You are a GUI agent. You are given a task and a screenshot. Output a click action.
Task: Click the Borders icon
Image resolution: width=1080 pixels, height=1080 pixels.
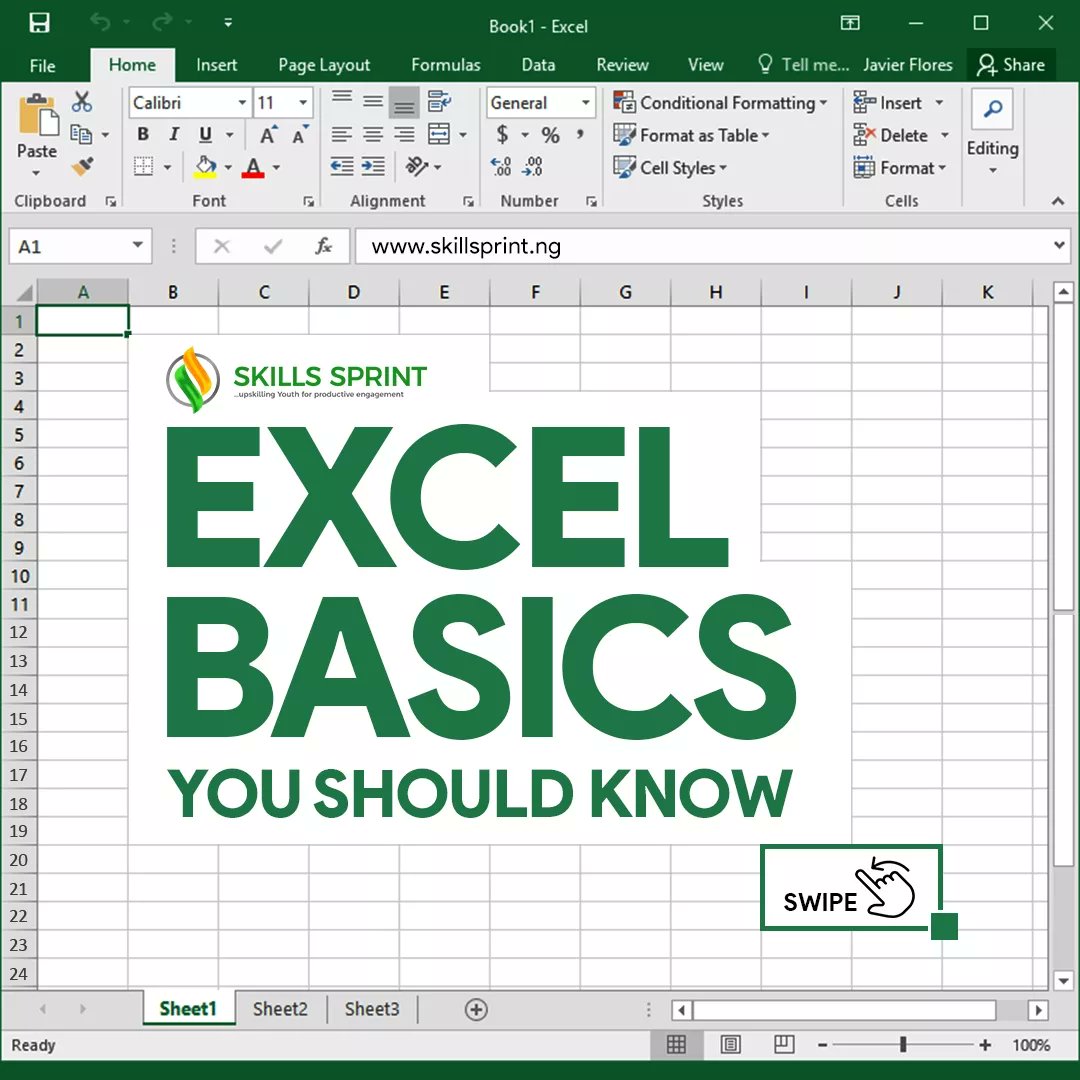143,167
